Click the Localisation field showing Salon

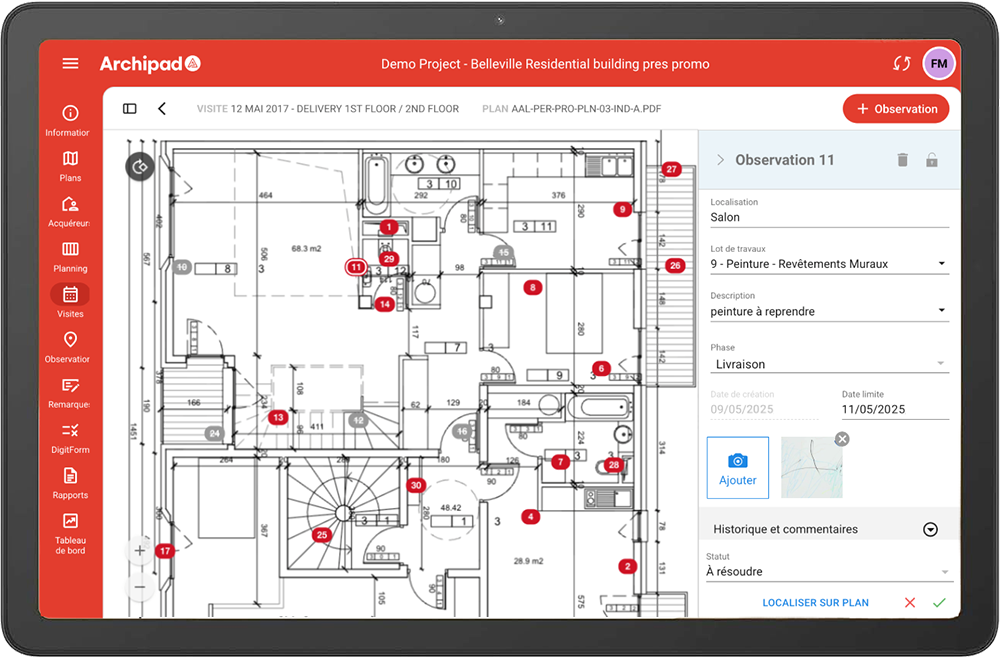pyautogui.click(x=828, y=217)
